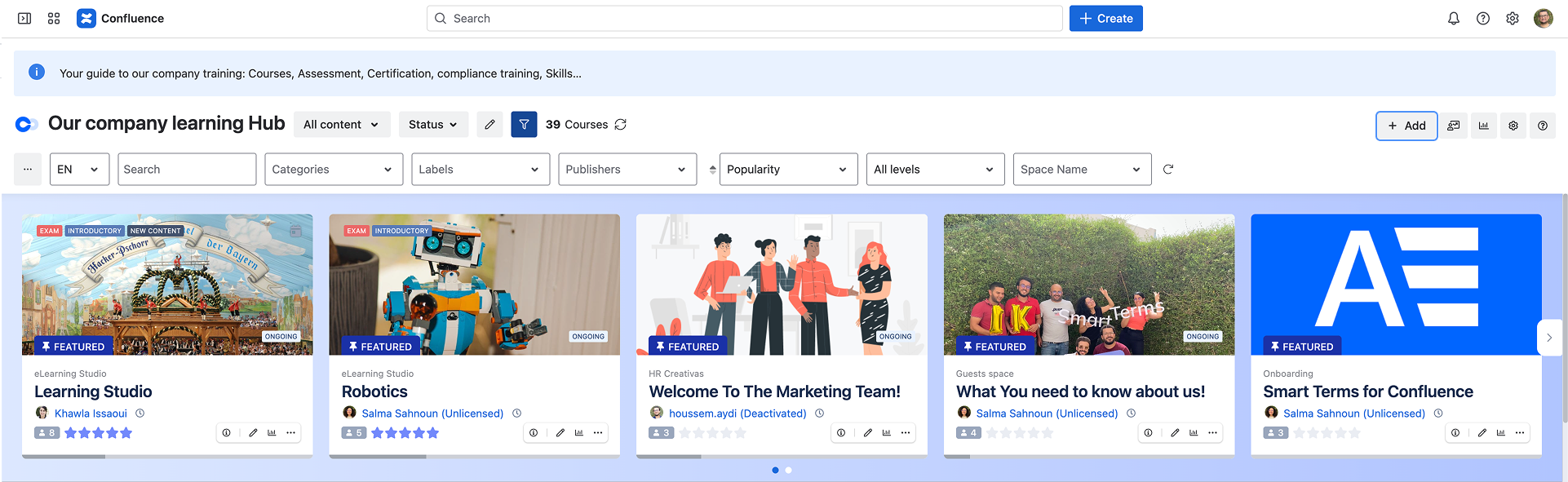Viewport: 1568px width, 482px height.
Task: Open the All content menu
Action: 341,125
